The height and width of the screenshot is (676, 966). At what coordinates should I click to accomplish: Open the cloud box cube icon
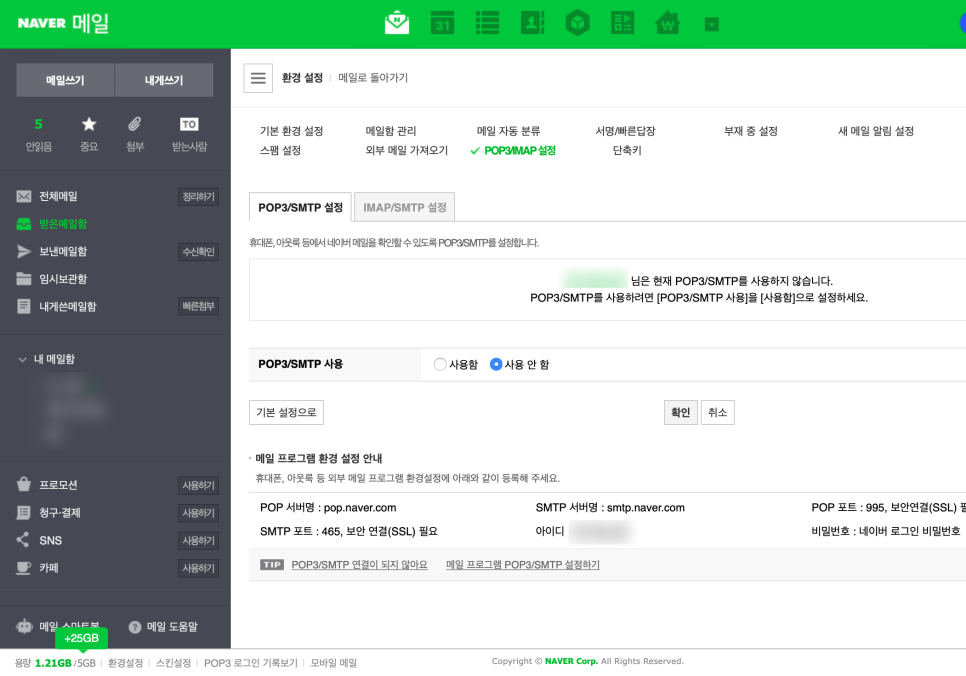click(577, 23)
